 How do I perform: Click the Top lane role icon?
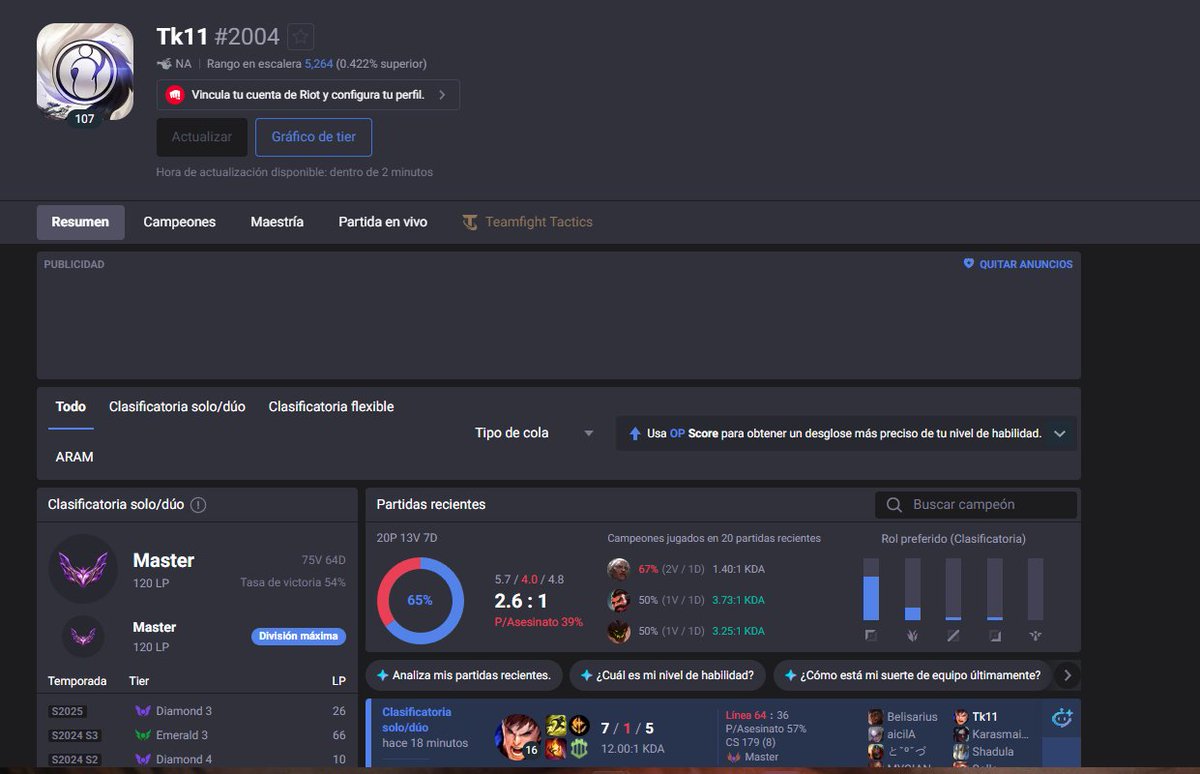tap(871, 635)
